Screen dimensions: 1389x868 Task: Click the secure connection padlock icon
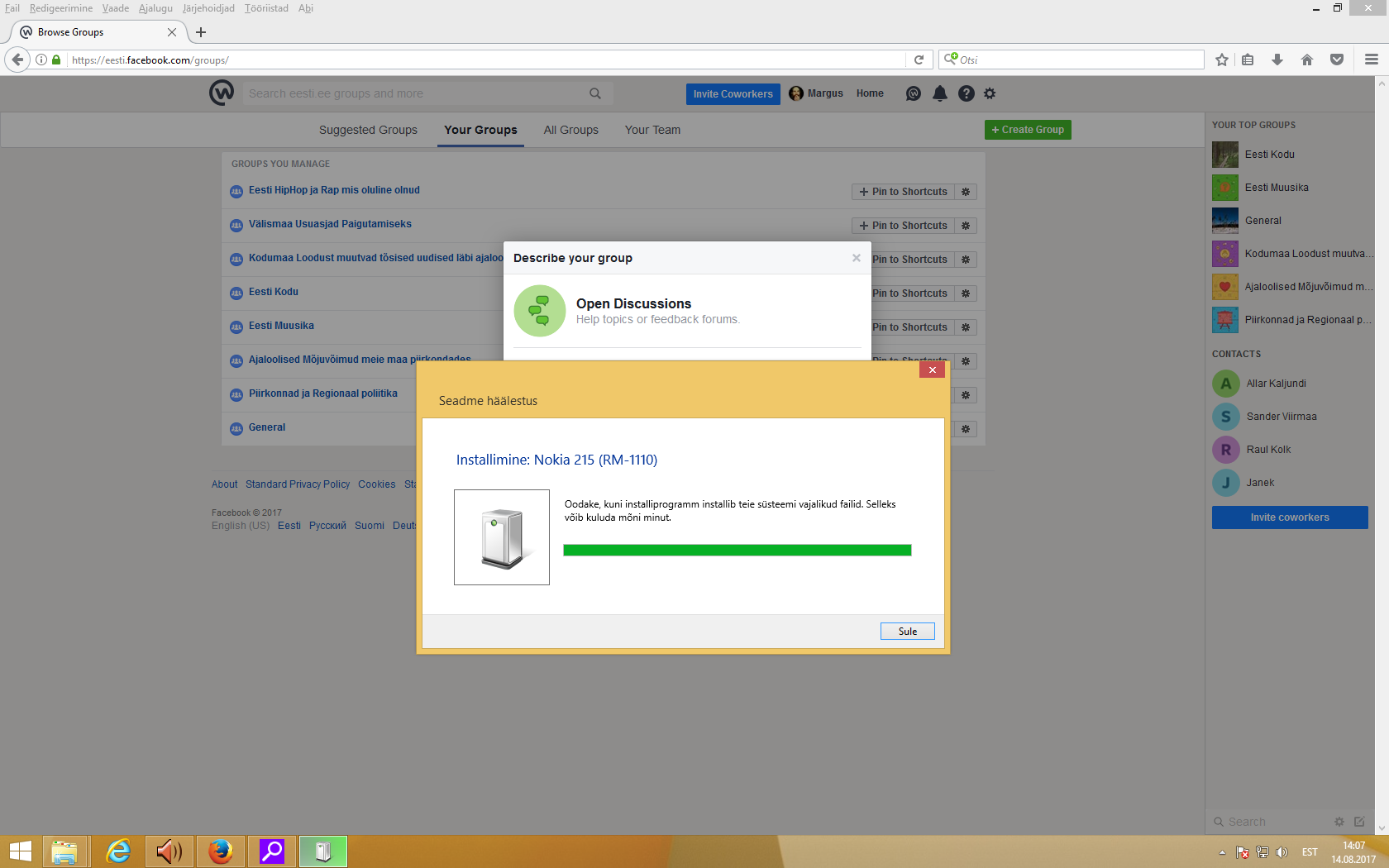tap(56, 60)
